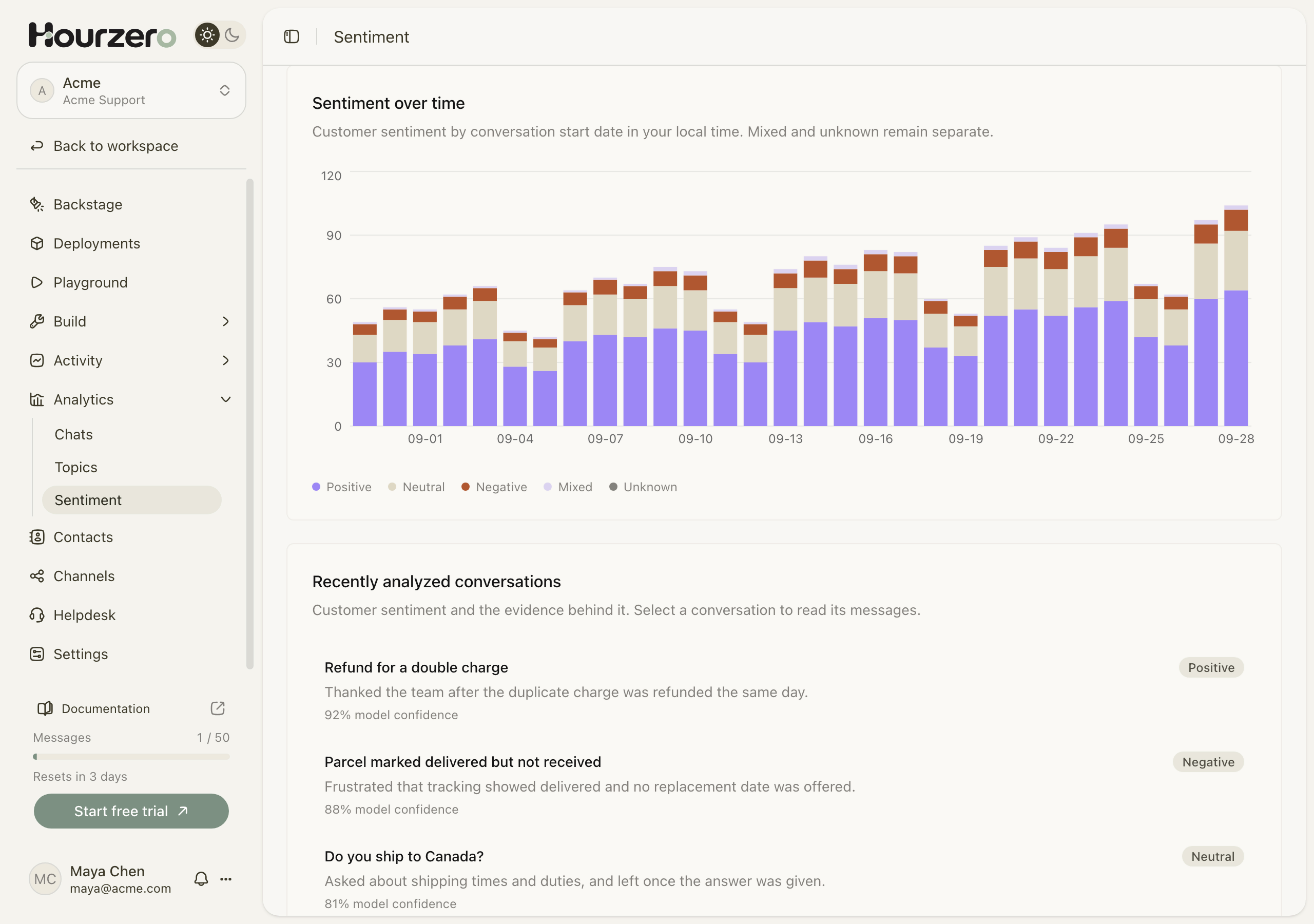Viewport: 1314px width, 924px height.
Task: Toggle Negative series in chart legend
Action: click(494, 487)
